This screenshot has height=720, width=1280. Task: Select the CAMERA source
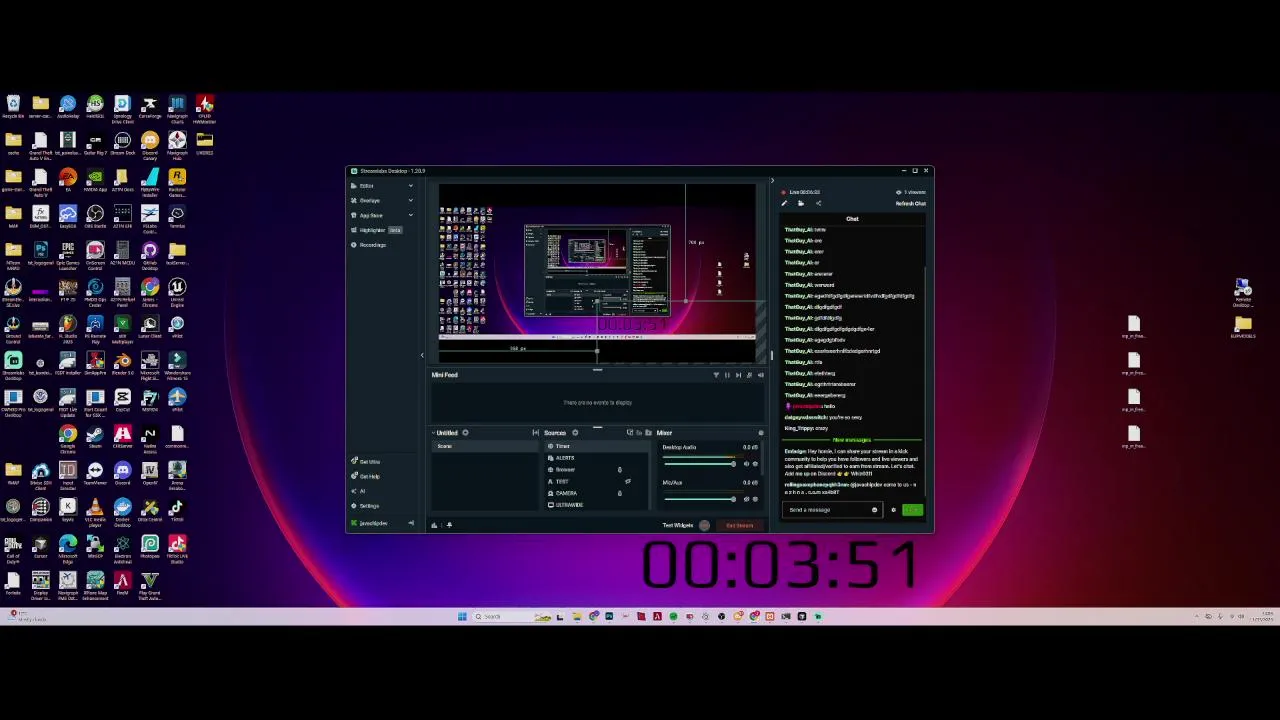click(596, 493)
